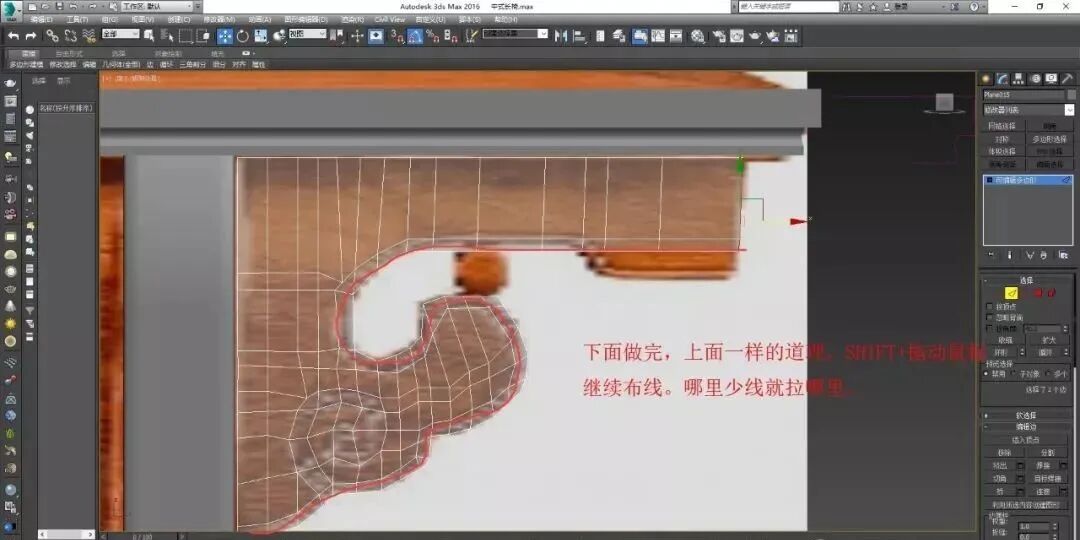Click the Redo arrow in main toolbar

point(31,36)
